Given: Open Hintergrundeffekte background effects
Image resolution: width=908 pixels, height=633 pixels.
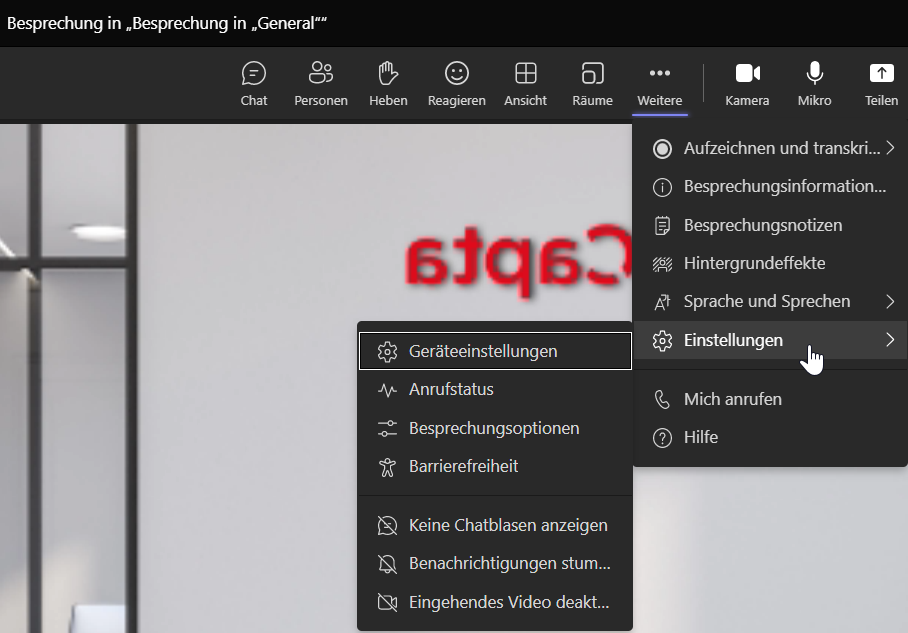Looking at the screenshot, I should tap(753, 263).
